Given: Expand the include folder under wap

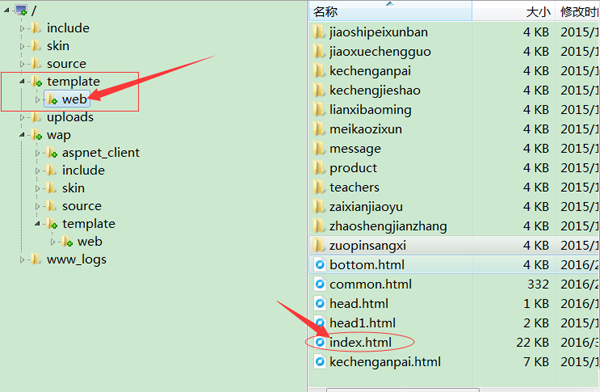Looking at the screenshot, I should coord(37,171).
